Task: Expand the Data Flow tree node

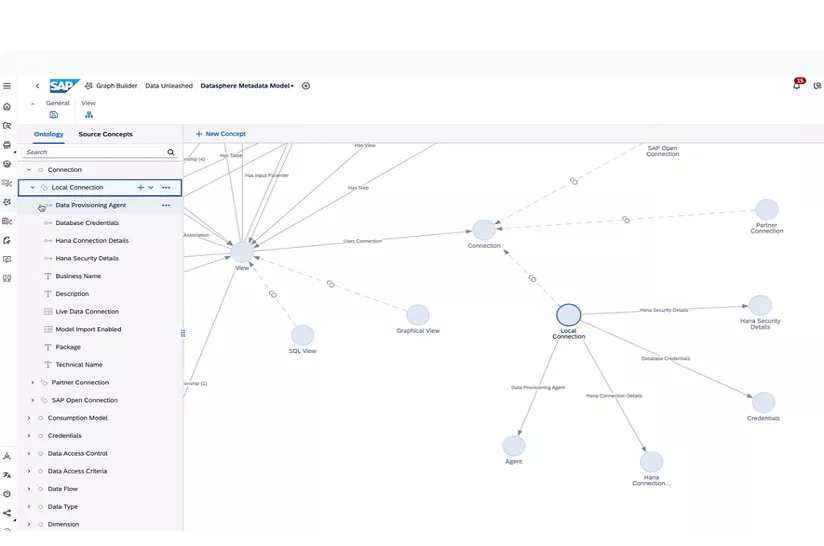Action: [29, 489]
